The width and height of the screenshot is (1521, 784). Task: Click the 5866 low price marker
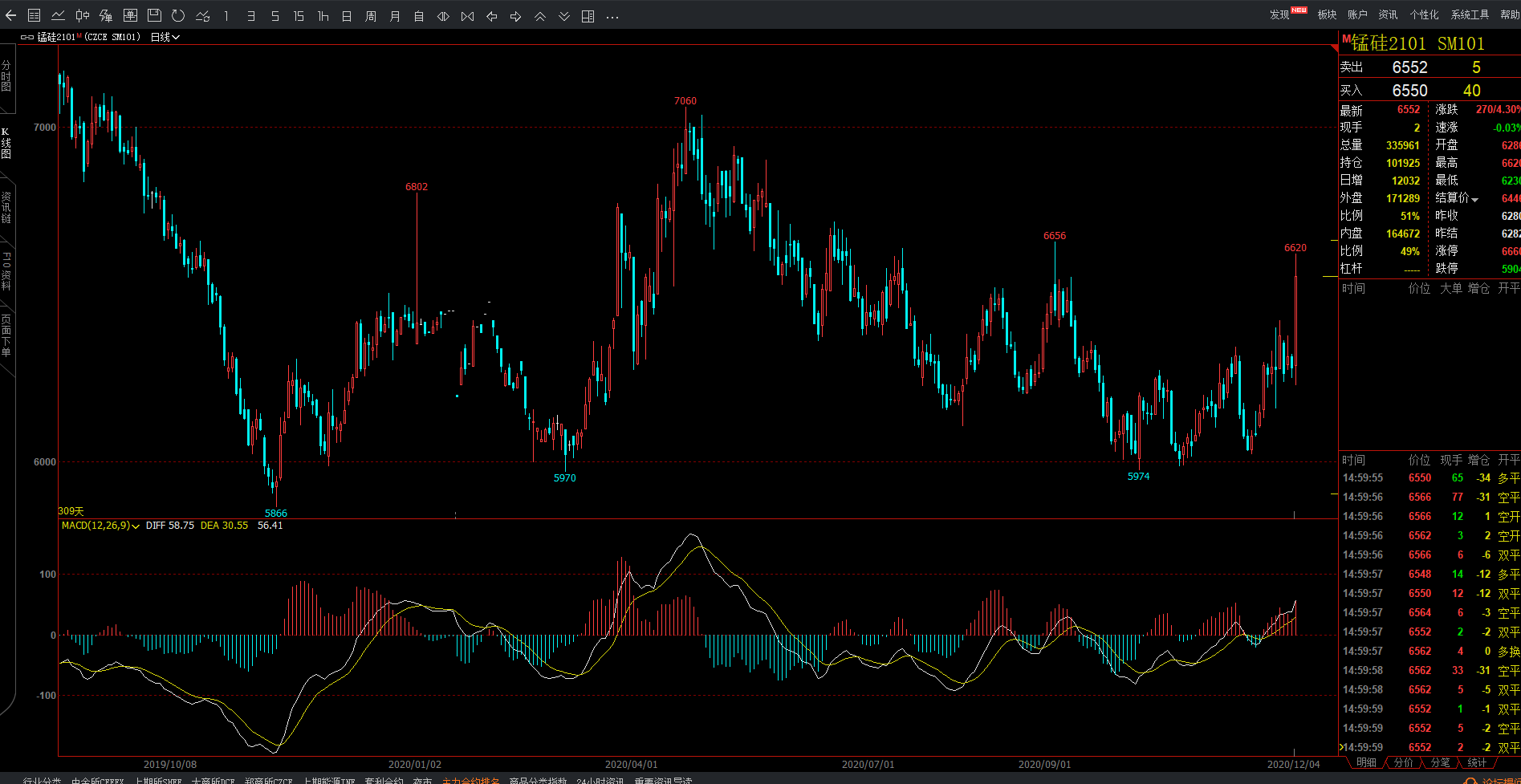(x=276, y=514)
